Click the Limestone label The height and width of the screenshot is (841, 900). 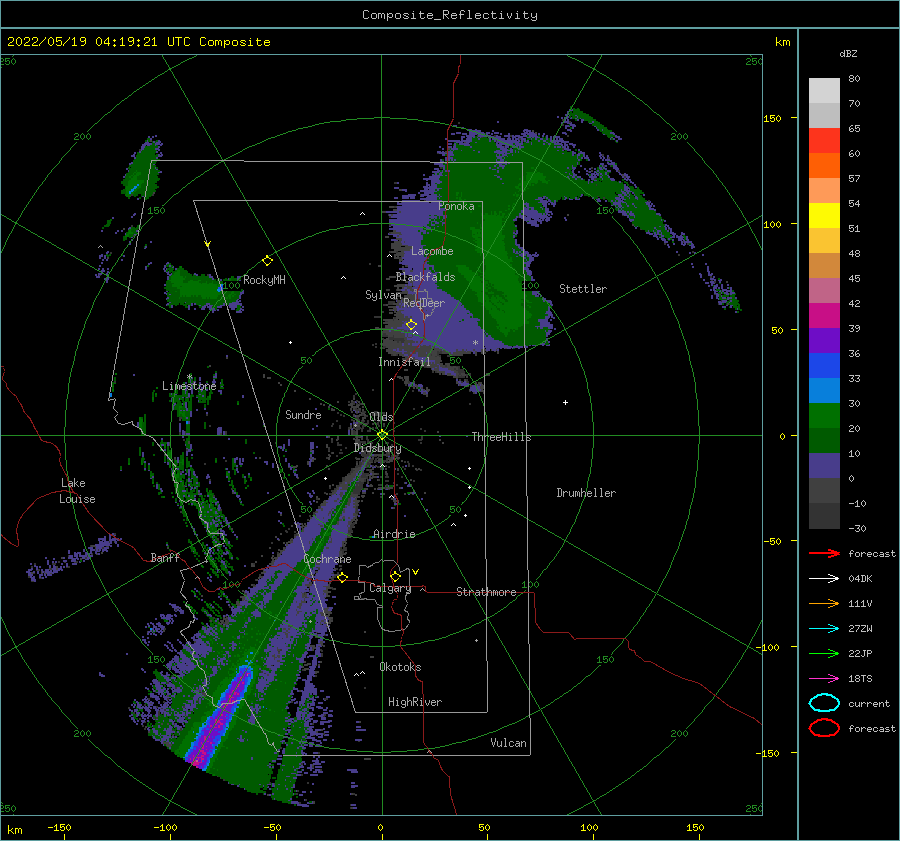(x=189, y=386)
